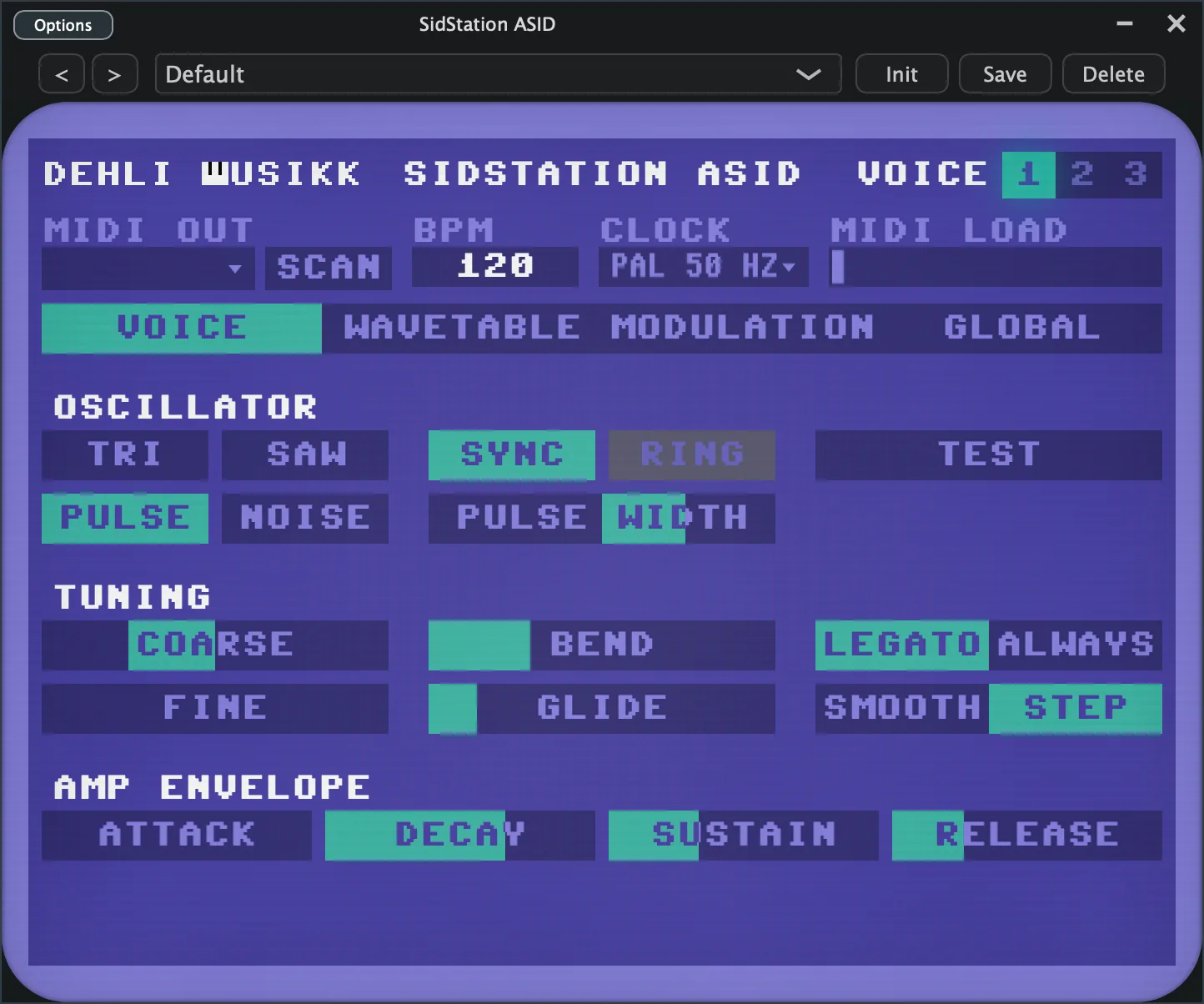Minimize the SidStation ASID window

coord(1125,23)
